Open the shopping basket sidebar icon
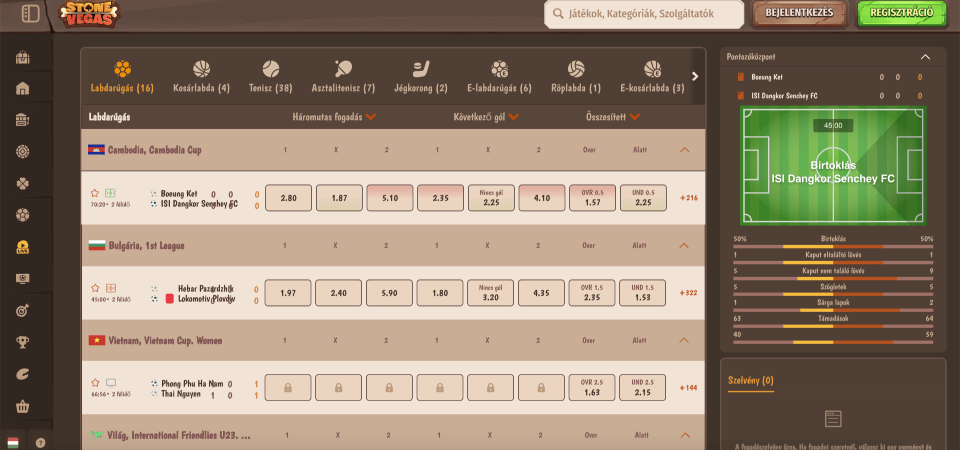The width and height of the screenshot is (960, 450). tap(23, 407)
